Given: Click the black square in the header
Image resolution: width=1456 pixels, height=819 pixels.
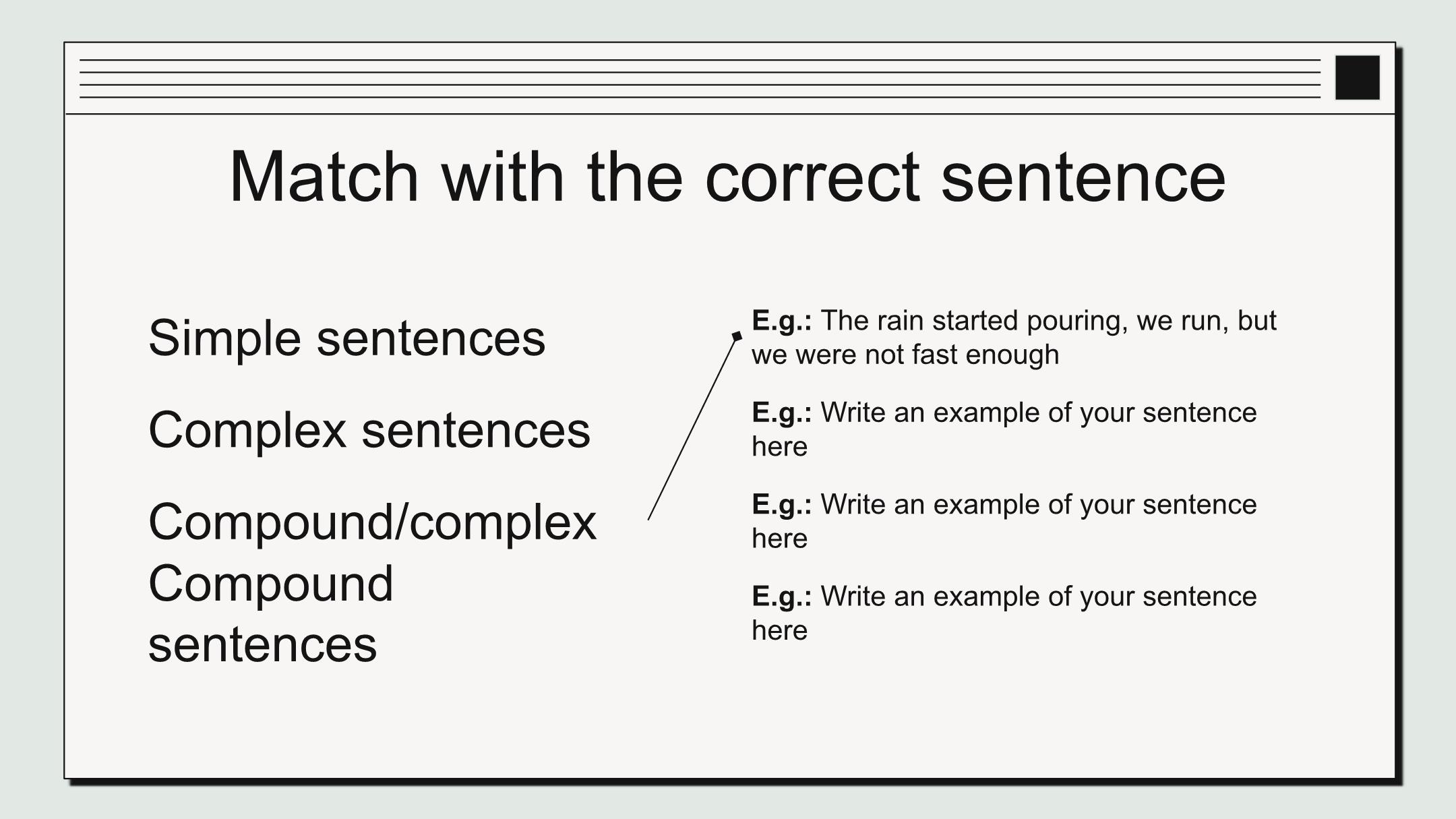Looking at the screenshot, I should click(1357, 78).
